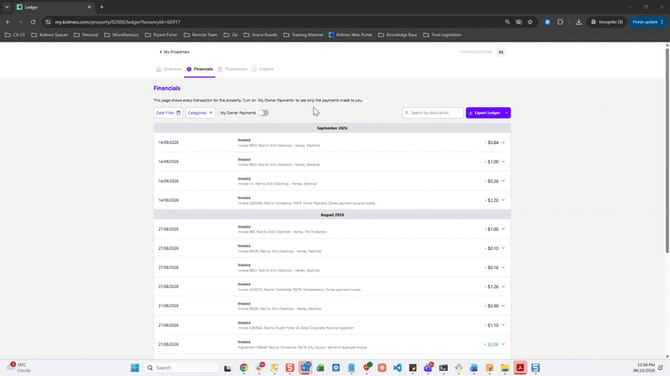Viewport: 670px width, 376px height.
Task: Click the page vertical scrollbar
Action: (x=667, y=150)
